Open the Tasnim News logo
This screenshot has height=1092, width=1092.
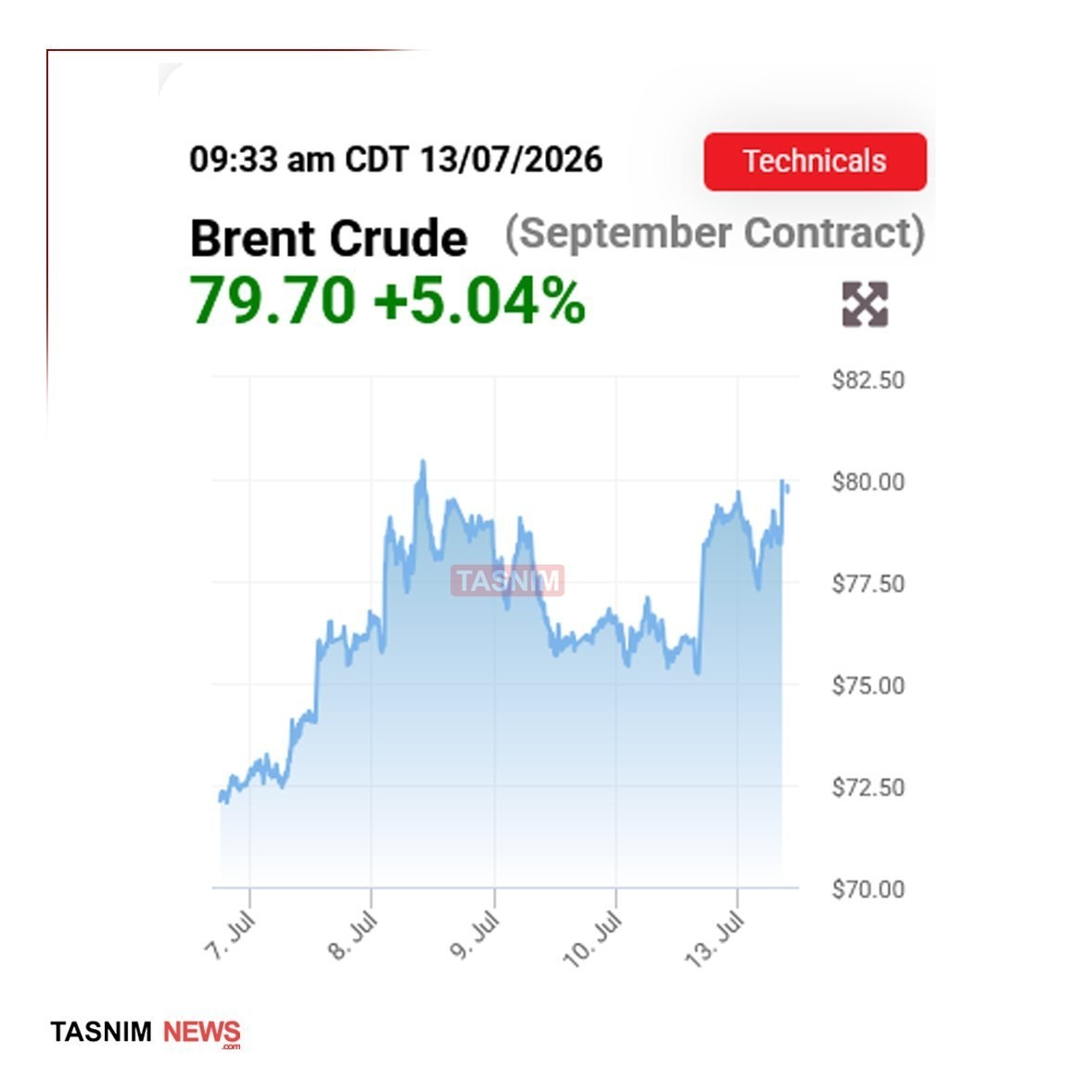pyautogui.click(x=146, y=1034)
